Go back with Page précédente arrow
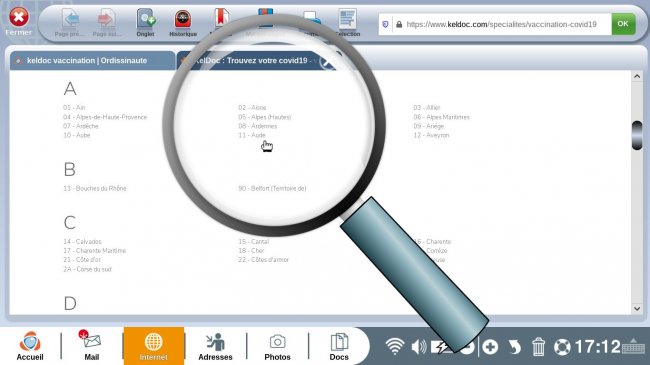The height and width of the screenshot is (365, 650). (70, 19)
